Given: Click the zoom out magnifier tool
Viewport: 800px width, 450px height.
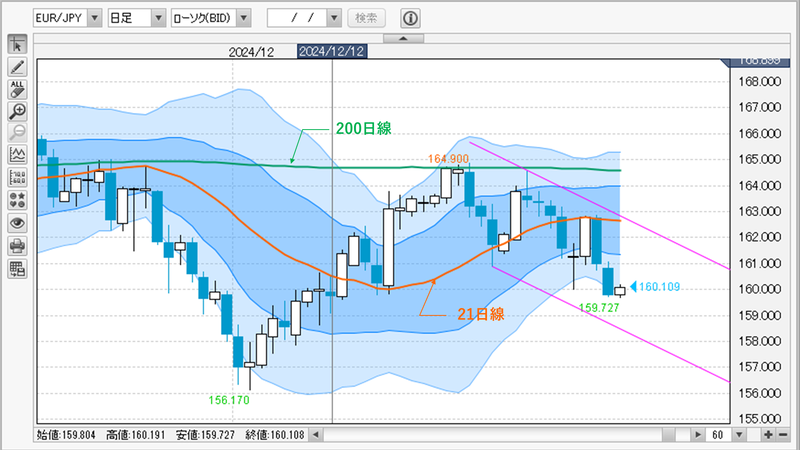Looking at the screenshot, I should (x=17, y=133).
